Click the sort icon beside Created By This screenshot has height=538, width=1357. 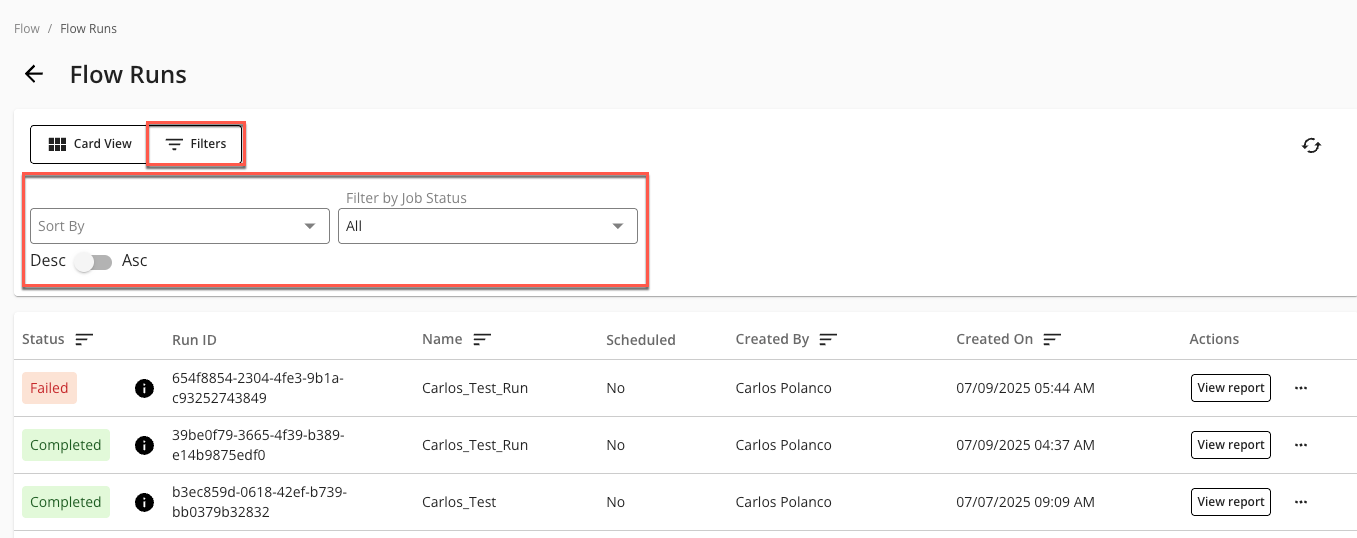pyautogui.click(x=828, y=340)
